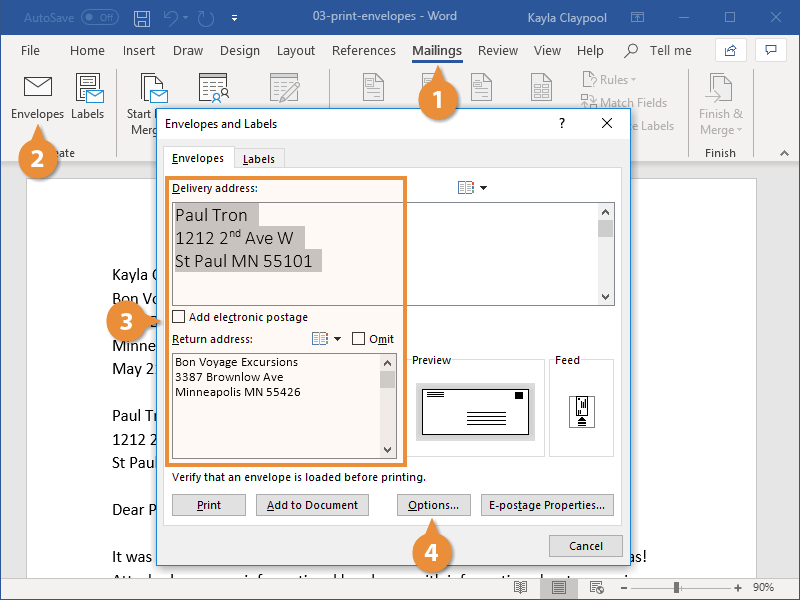This screenshot has width=800, height=600.
Task: Click the Save icon in the Quick Access Toolbar
Action: (x=142, y=17)
